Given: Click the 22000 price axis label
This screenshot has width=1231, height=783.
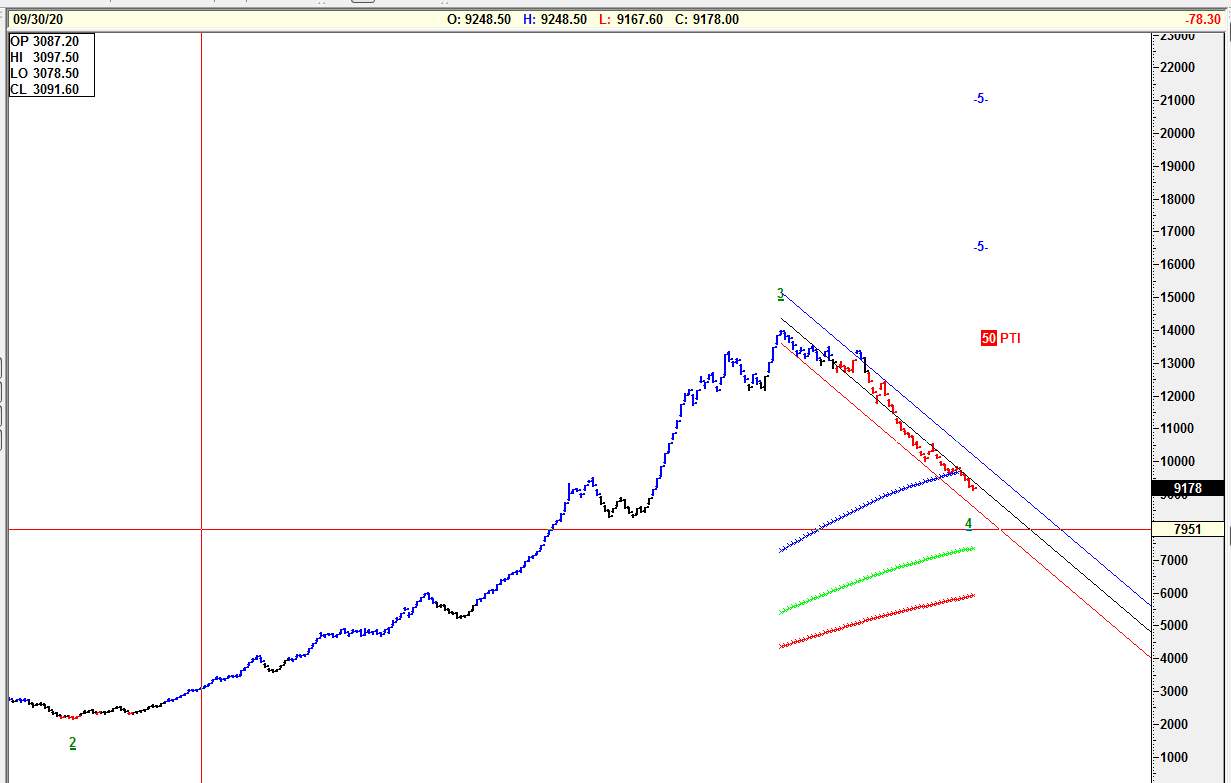Looking at the screenshot, I should coord(1177,67).
